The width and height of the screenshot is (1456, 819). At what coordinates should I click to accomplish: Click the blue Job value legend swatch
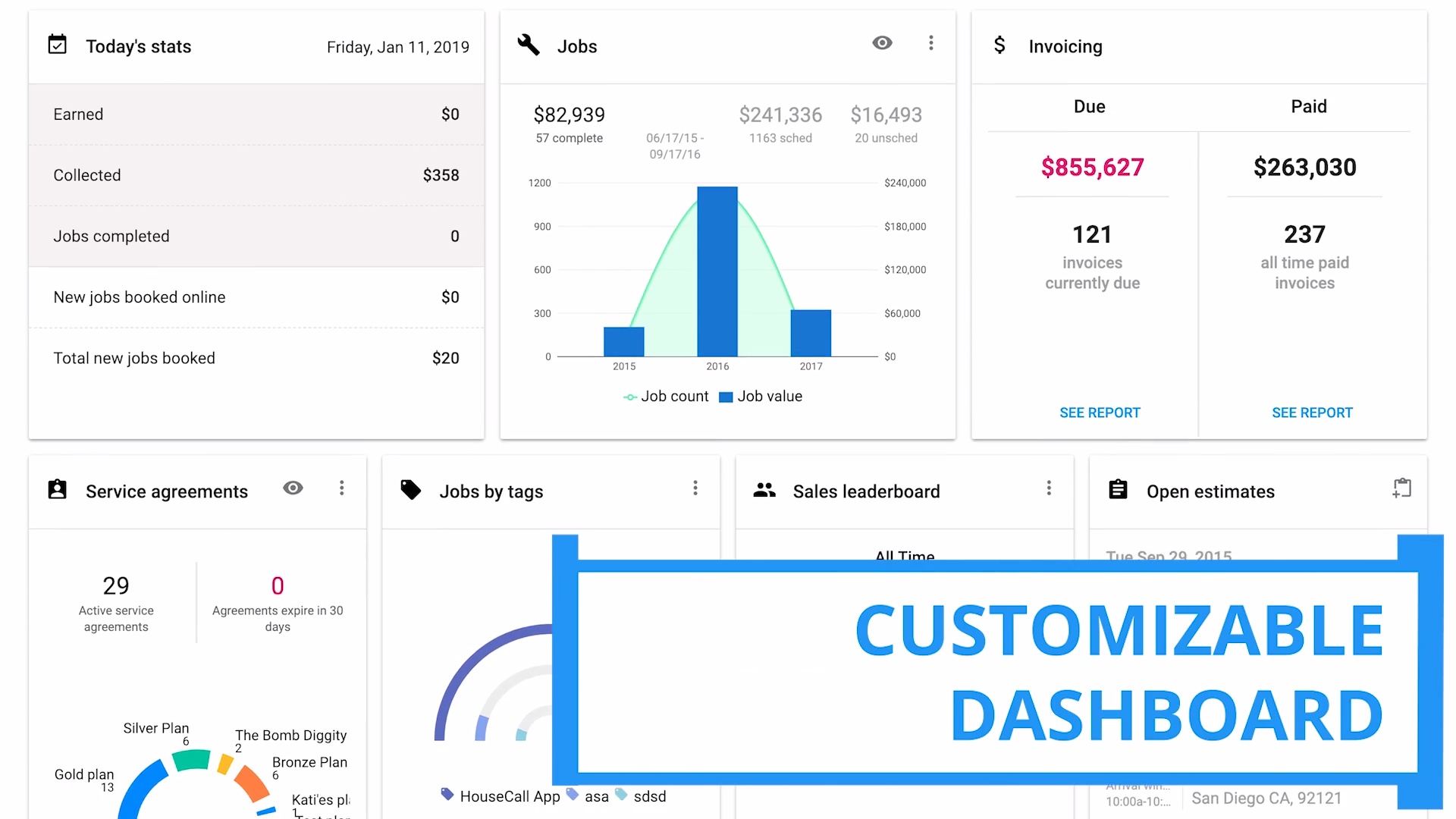pos(726,397)
